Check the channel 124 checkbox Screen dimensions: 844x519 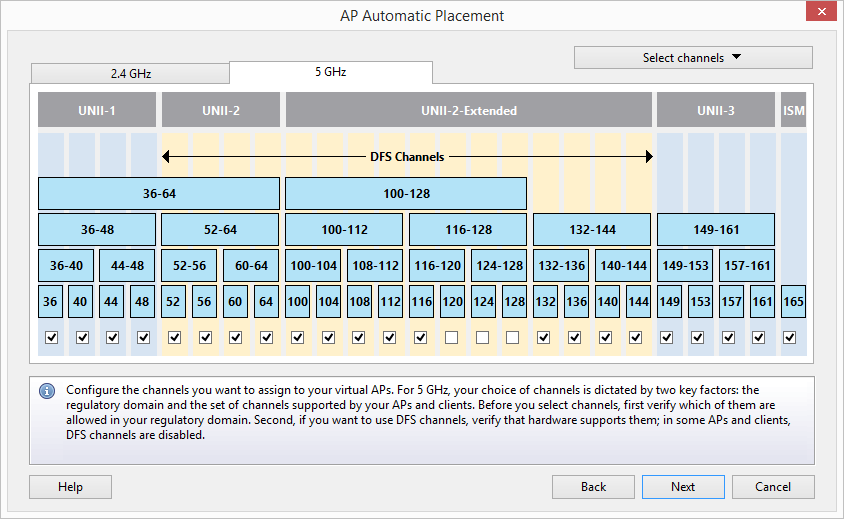[x=483, y=338]
